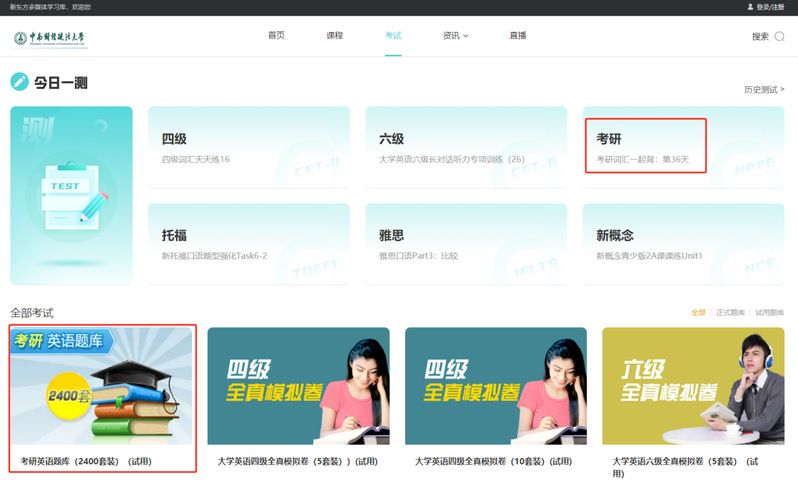Screen dimensions: 798x487
Task: Open 历史测试 history link
Action: (x=764, y=90)
